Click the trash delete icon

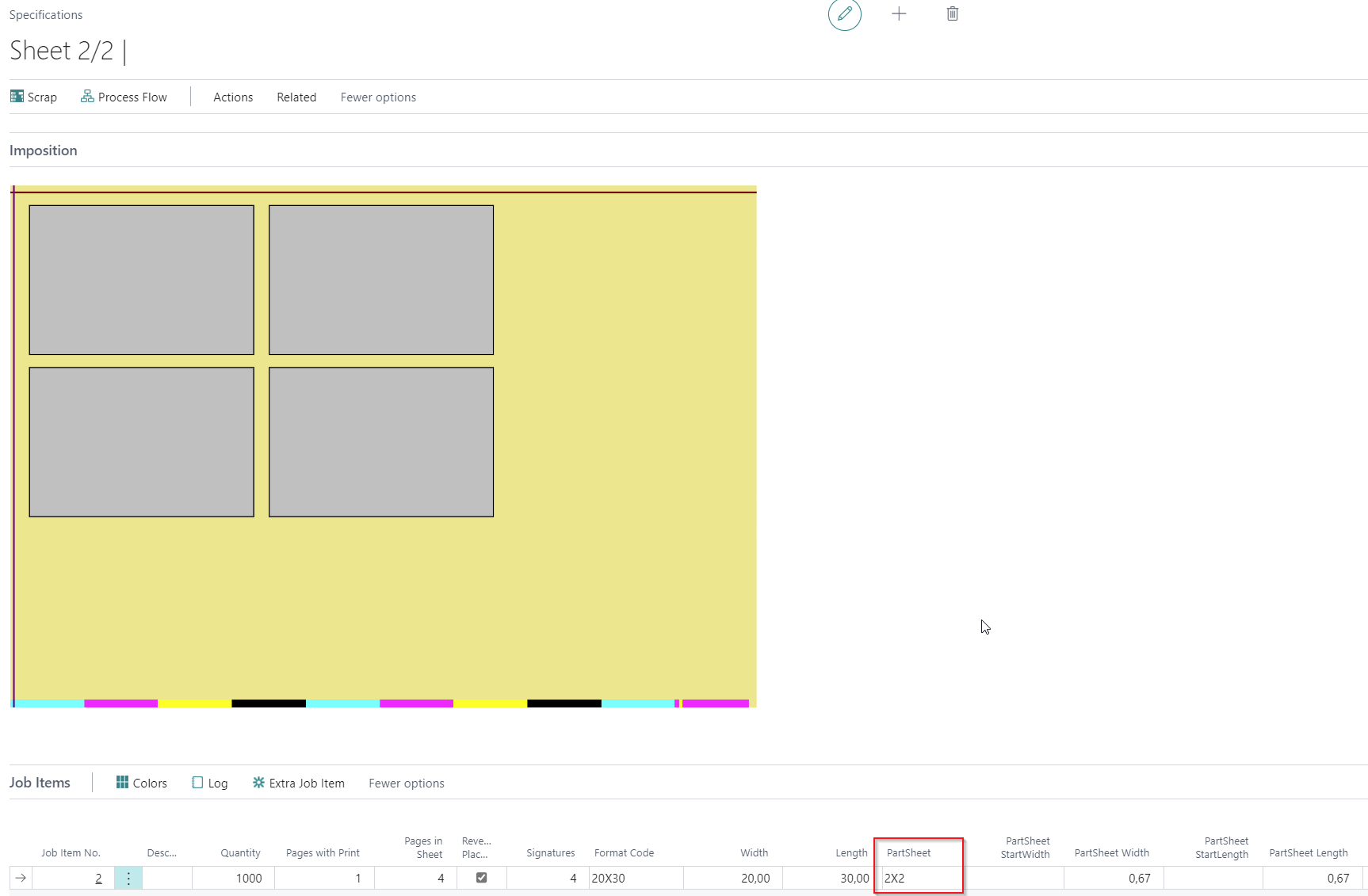[952, 14]
